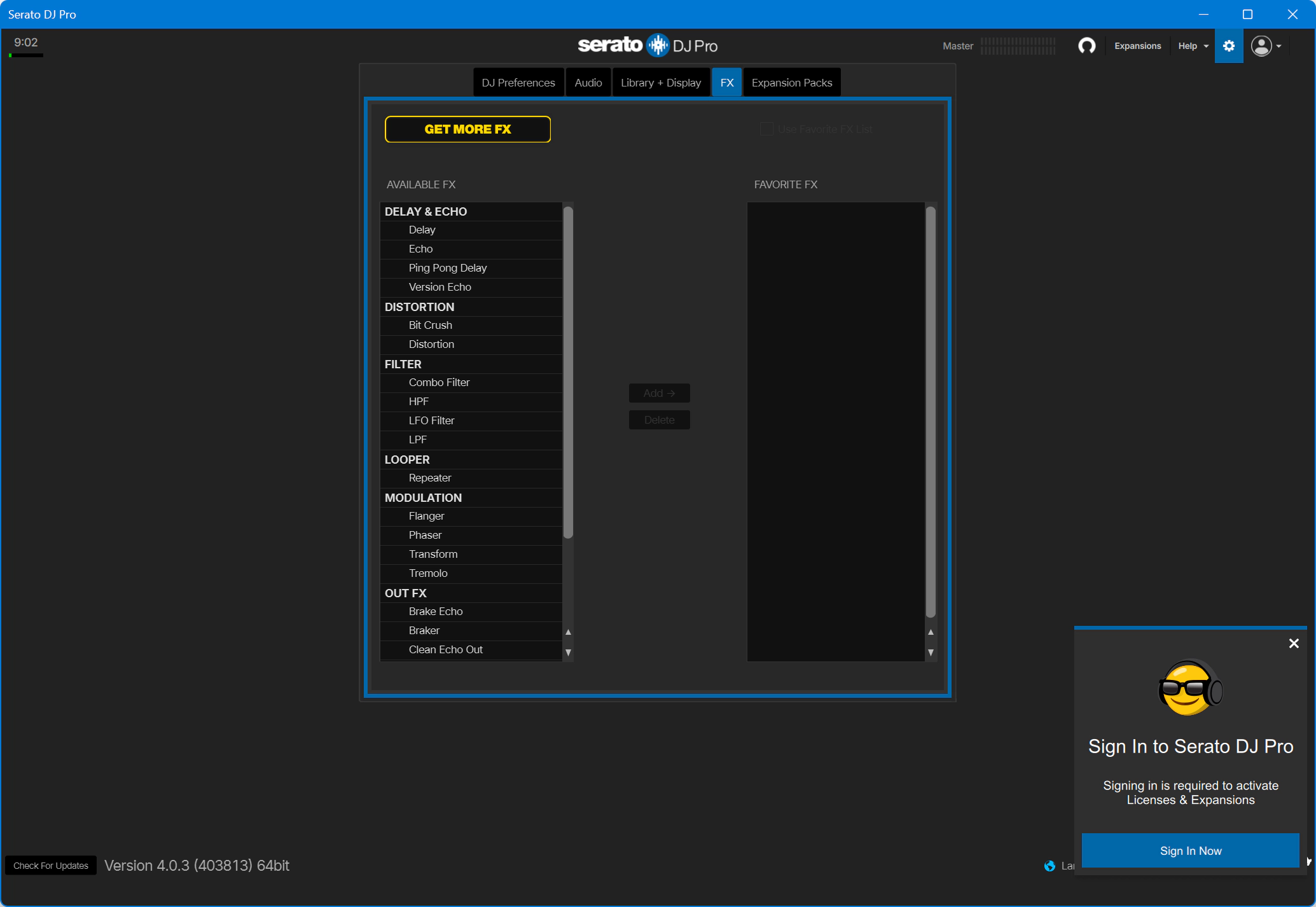Click Available FX list up arrow
The image size is (1316, 907).
[x=568, y=632]
